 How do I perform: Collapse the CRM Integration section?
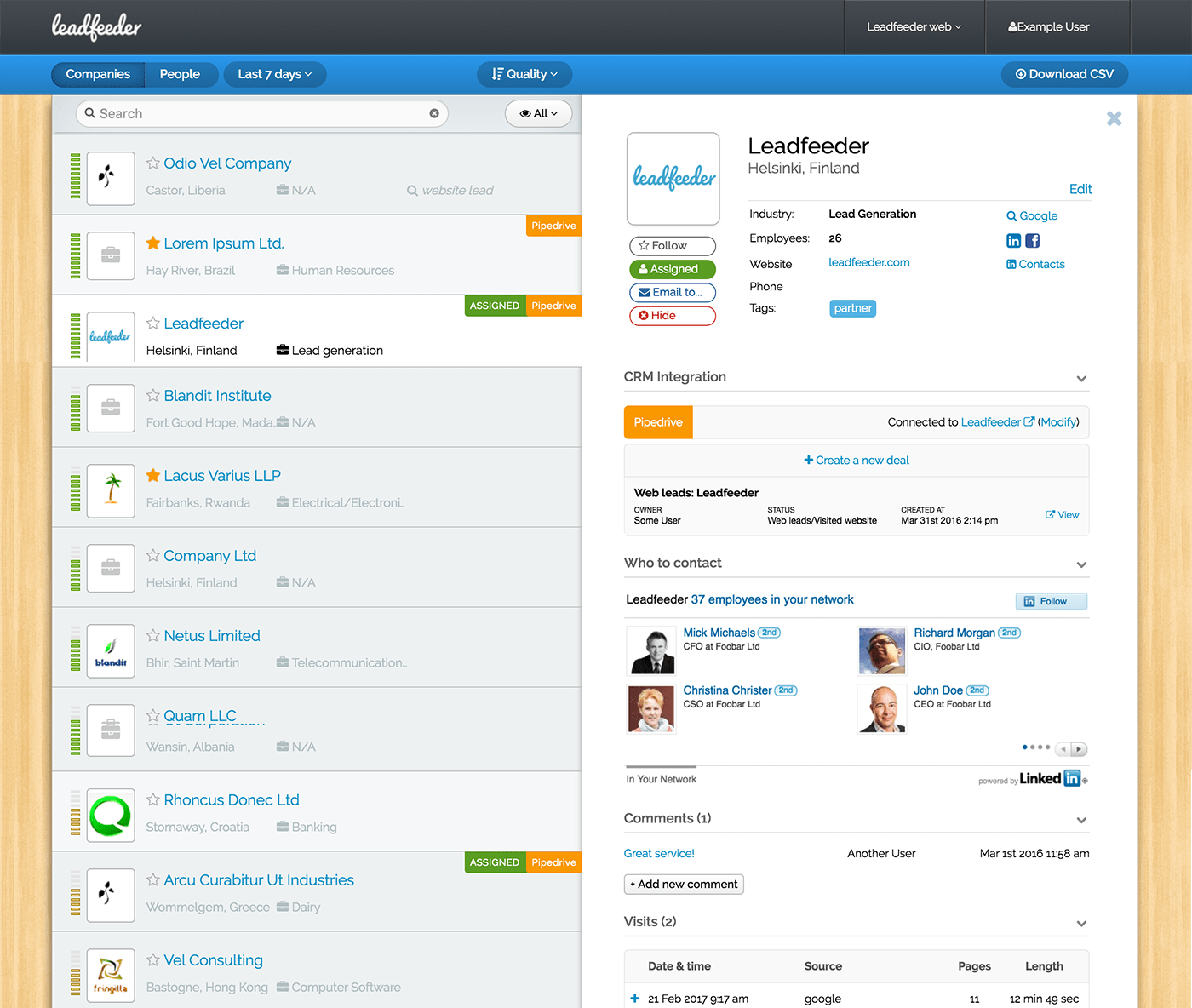click(1081, 378)
